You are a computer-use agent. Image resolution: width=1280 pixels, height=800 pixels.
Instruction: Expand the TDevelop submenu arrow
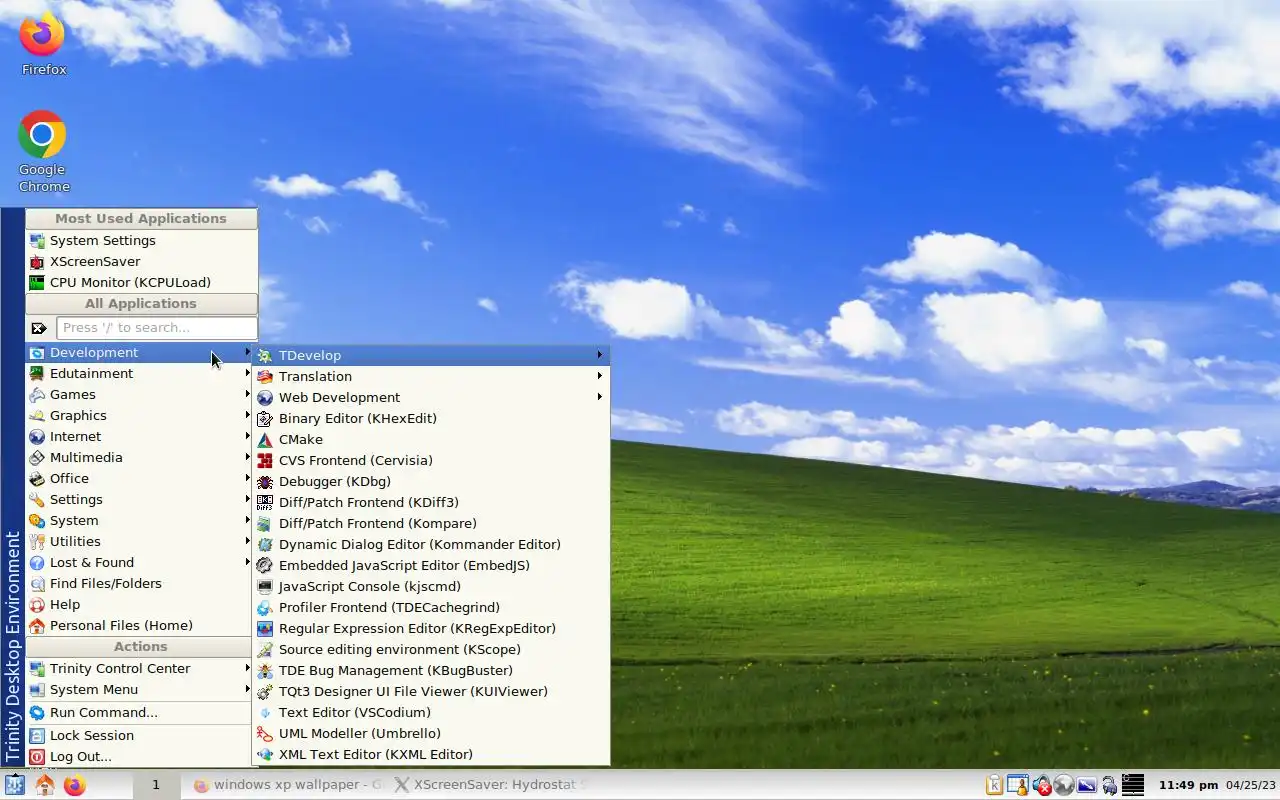coord(600,355)
